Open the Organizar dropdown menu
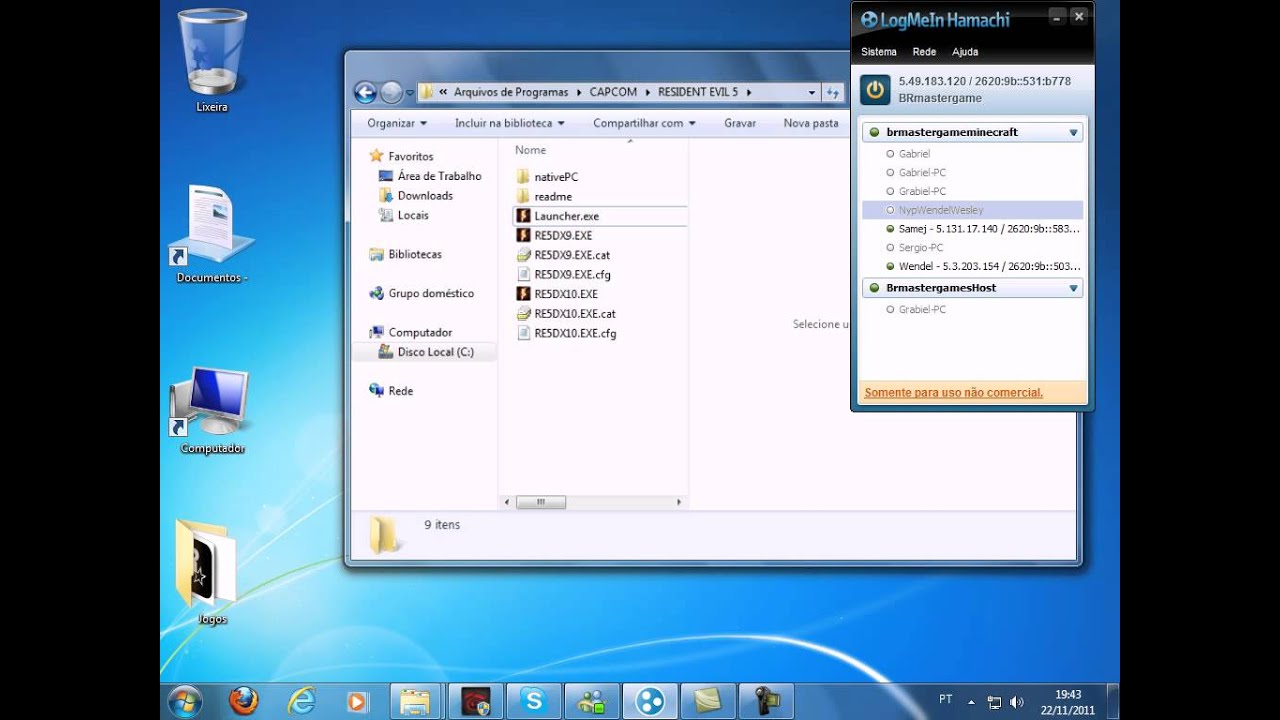Image resolution: width=1280 pixels, height=720 pixels. pos(397,123)
